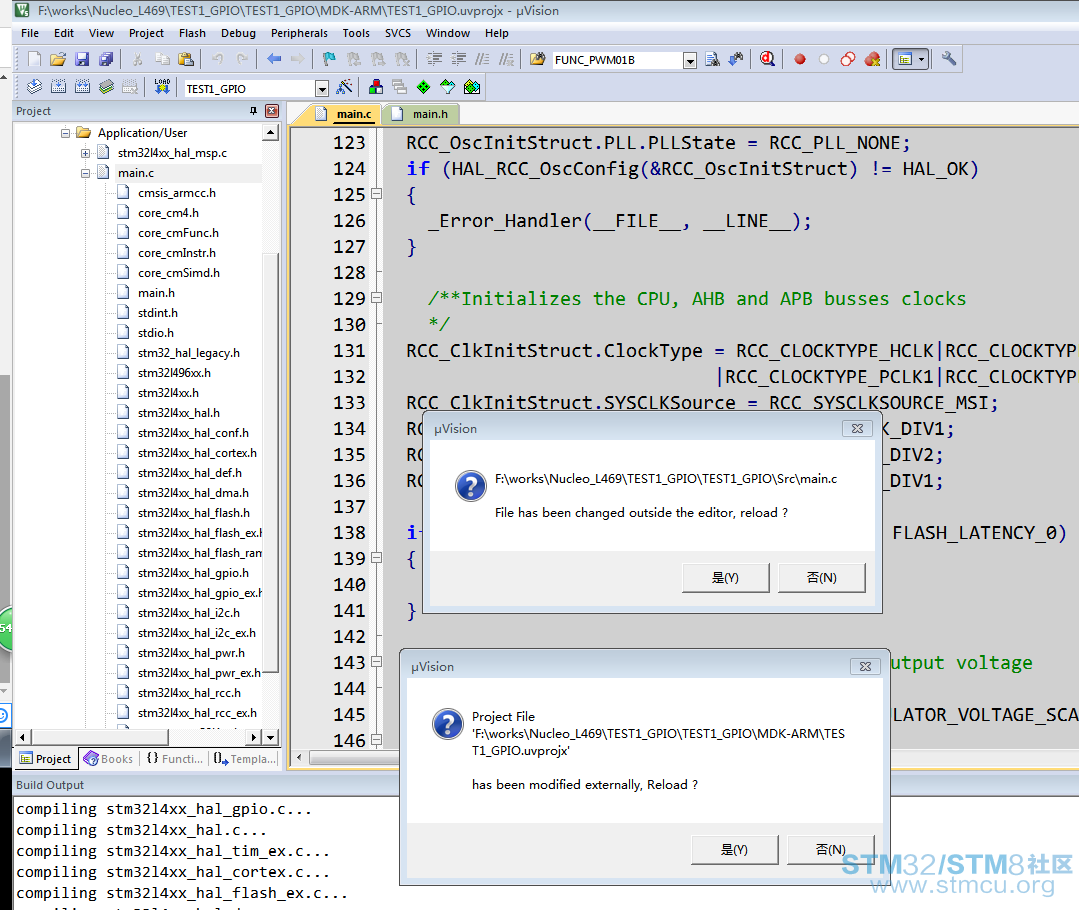Open the Project menu
Image resolution: width=1079 pixels, height=910 pixels.
[146, 33]
